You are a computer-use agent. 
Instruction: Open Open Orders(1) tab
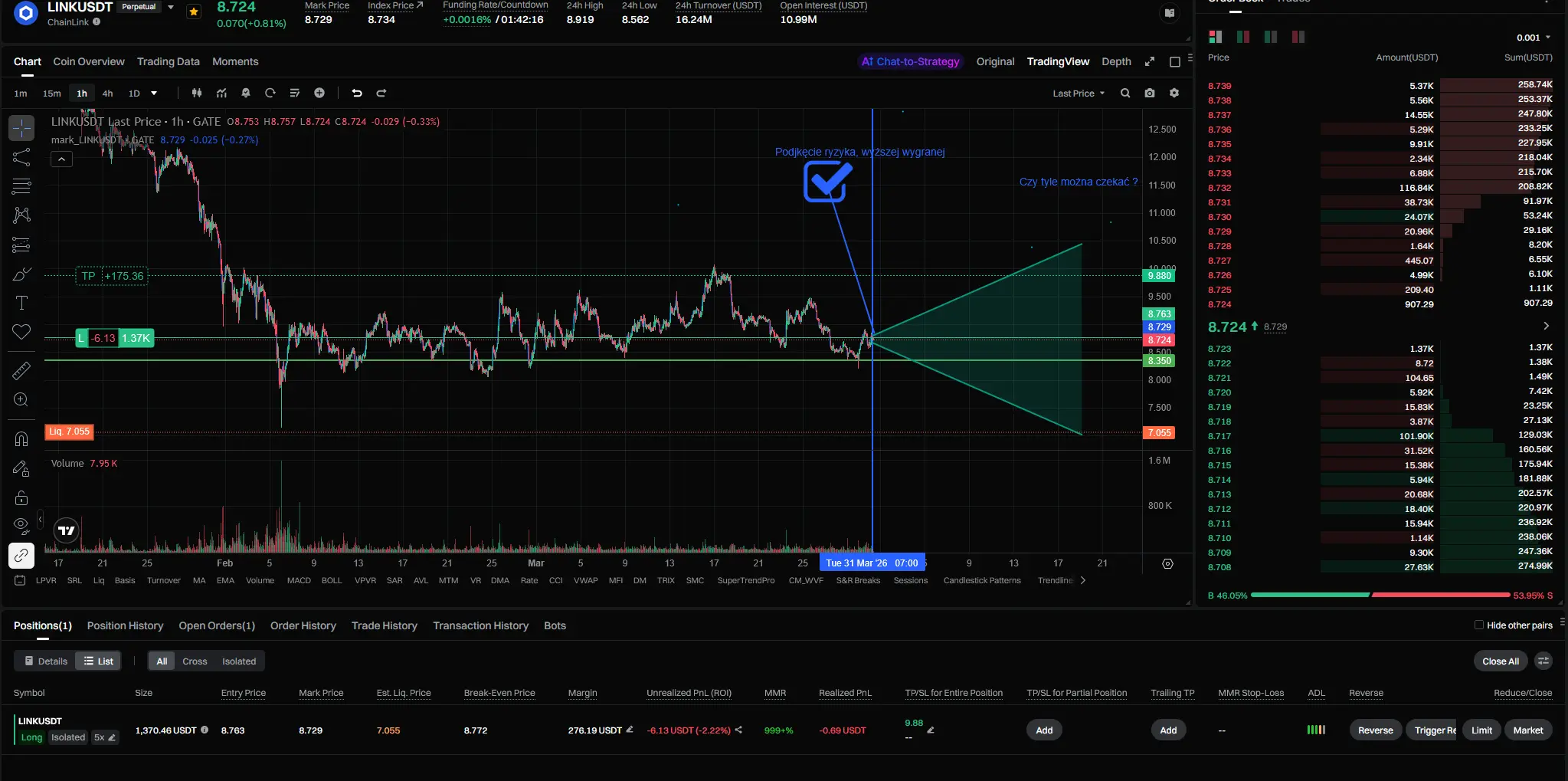point(217,625)
